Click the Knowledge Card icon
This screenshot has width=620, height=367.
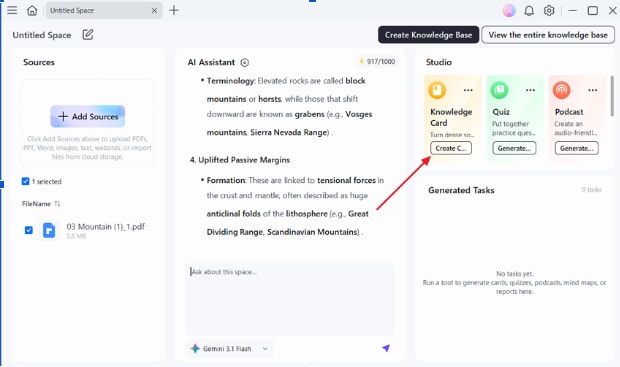point(437,90)
